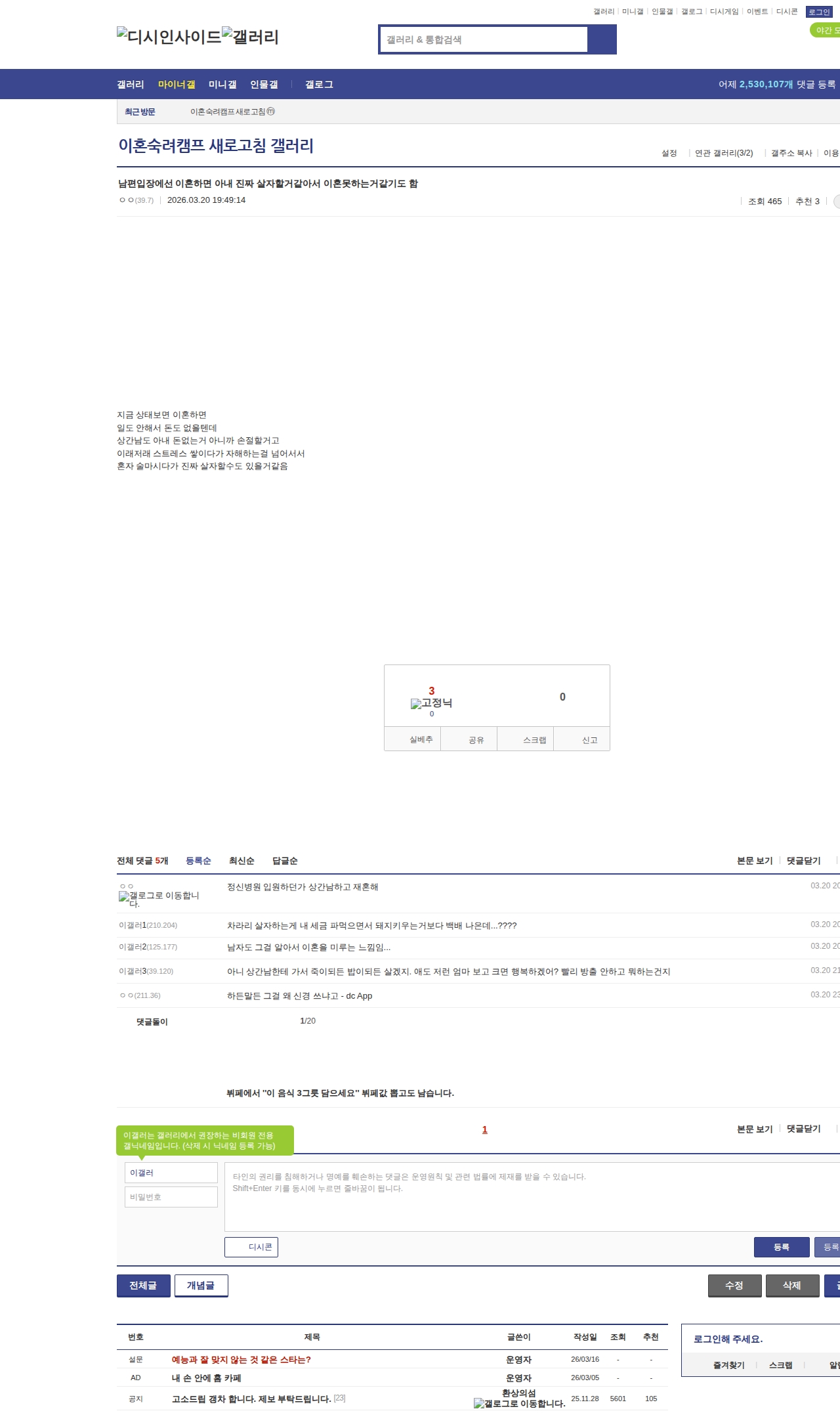
Task: Focus the comment text area
Action: click(532, 1197)
